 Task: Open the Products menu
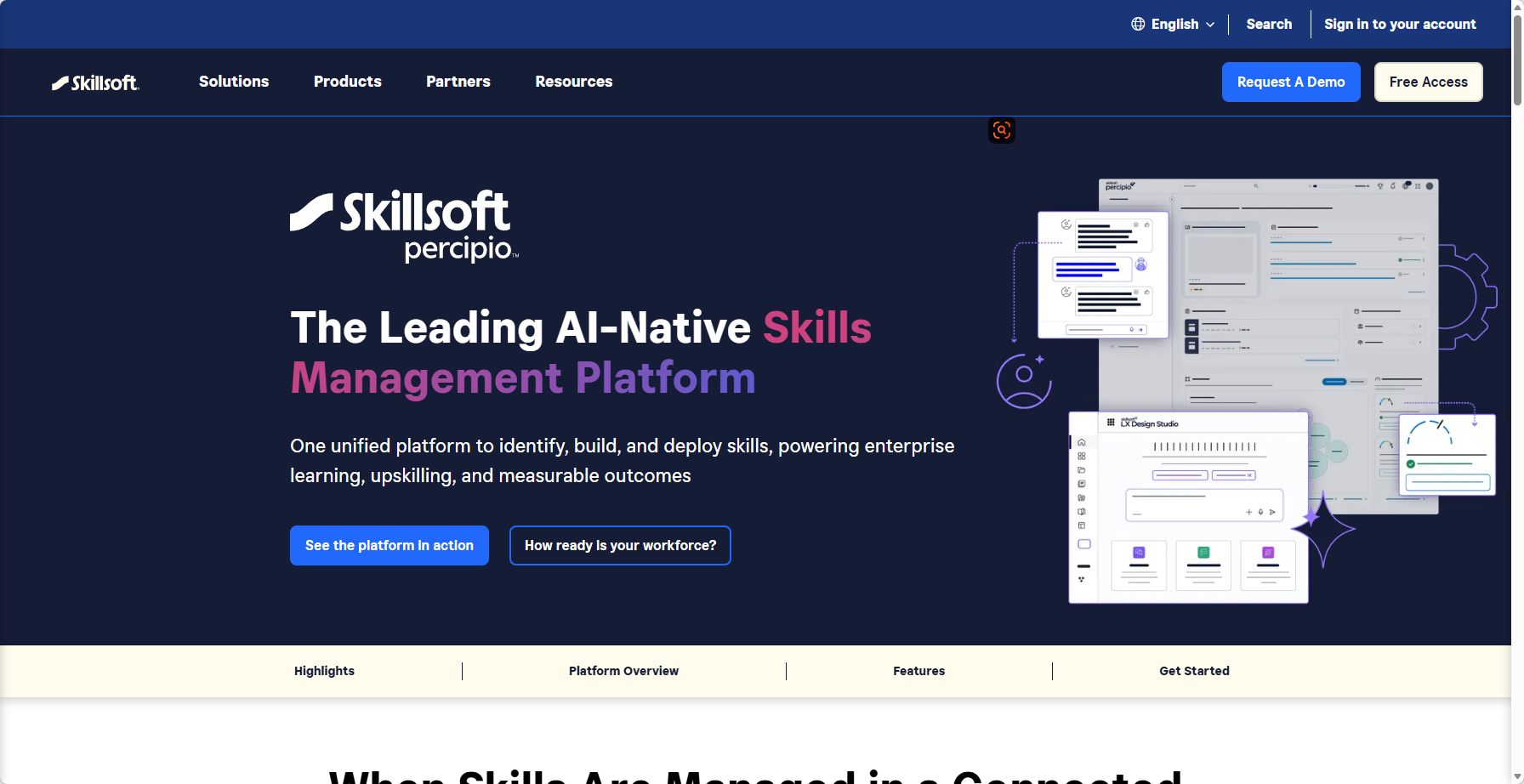pyautogui.click(x=348, y=82)
